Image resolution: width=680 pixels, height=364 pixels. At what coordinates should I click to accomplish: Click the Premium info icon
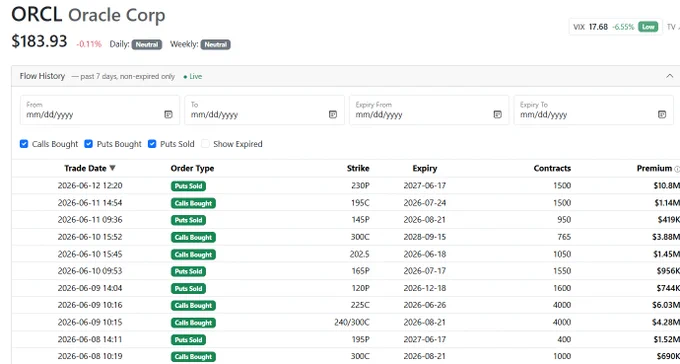[x=677, y=169]
